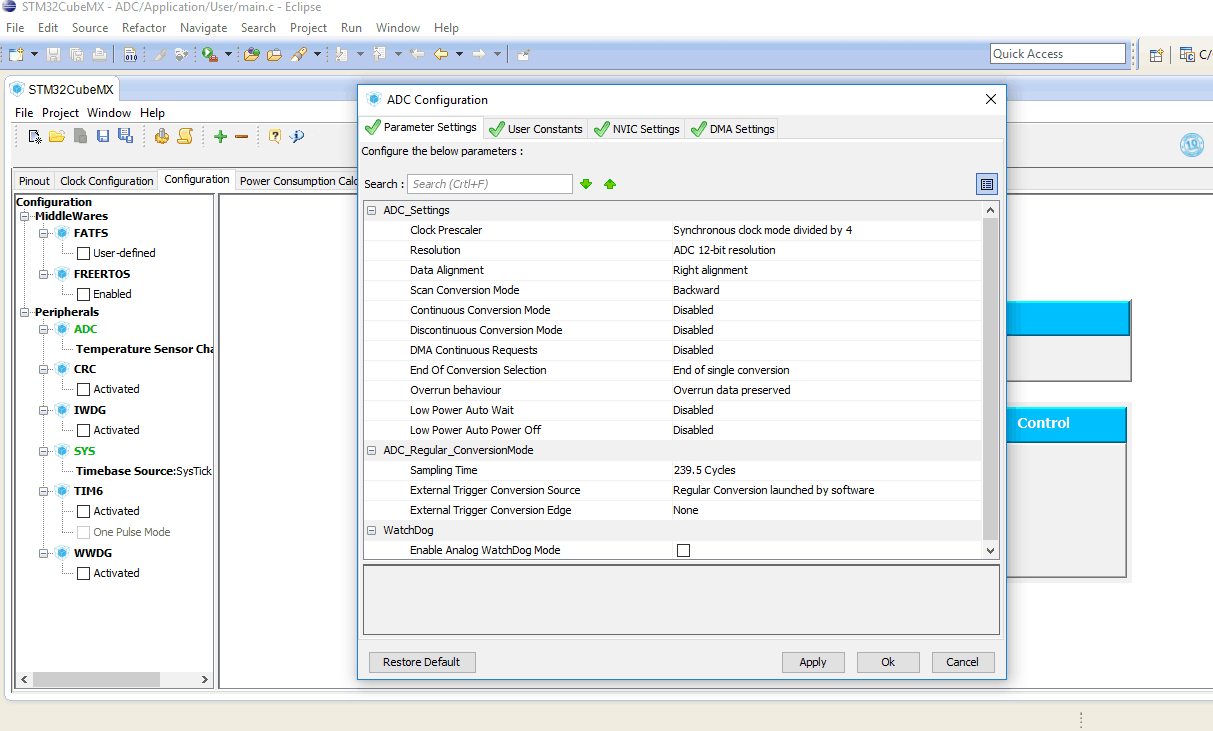Image resolution: width=1213 pixels, height=731 pixels.
Task: Select the Temperature Sensor Channel tree item
Action: click(x=145, y=349)
